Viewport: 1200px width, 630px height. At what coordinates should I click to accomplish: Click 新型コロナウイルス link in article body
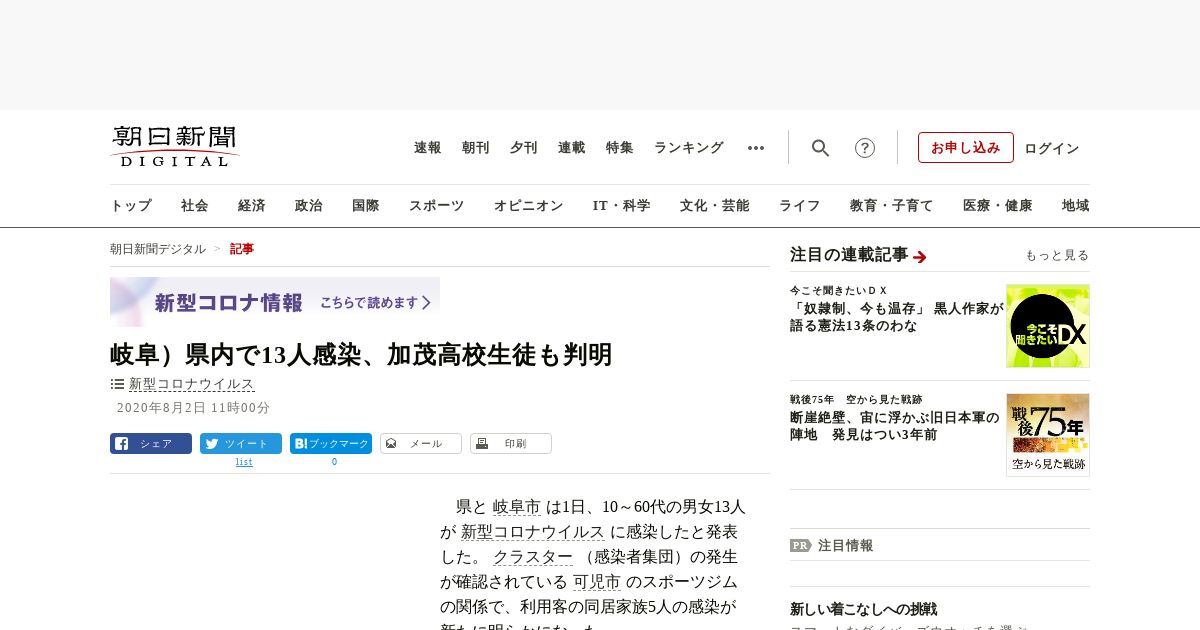point(533,532)
